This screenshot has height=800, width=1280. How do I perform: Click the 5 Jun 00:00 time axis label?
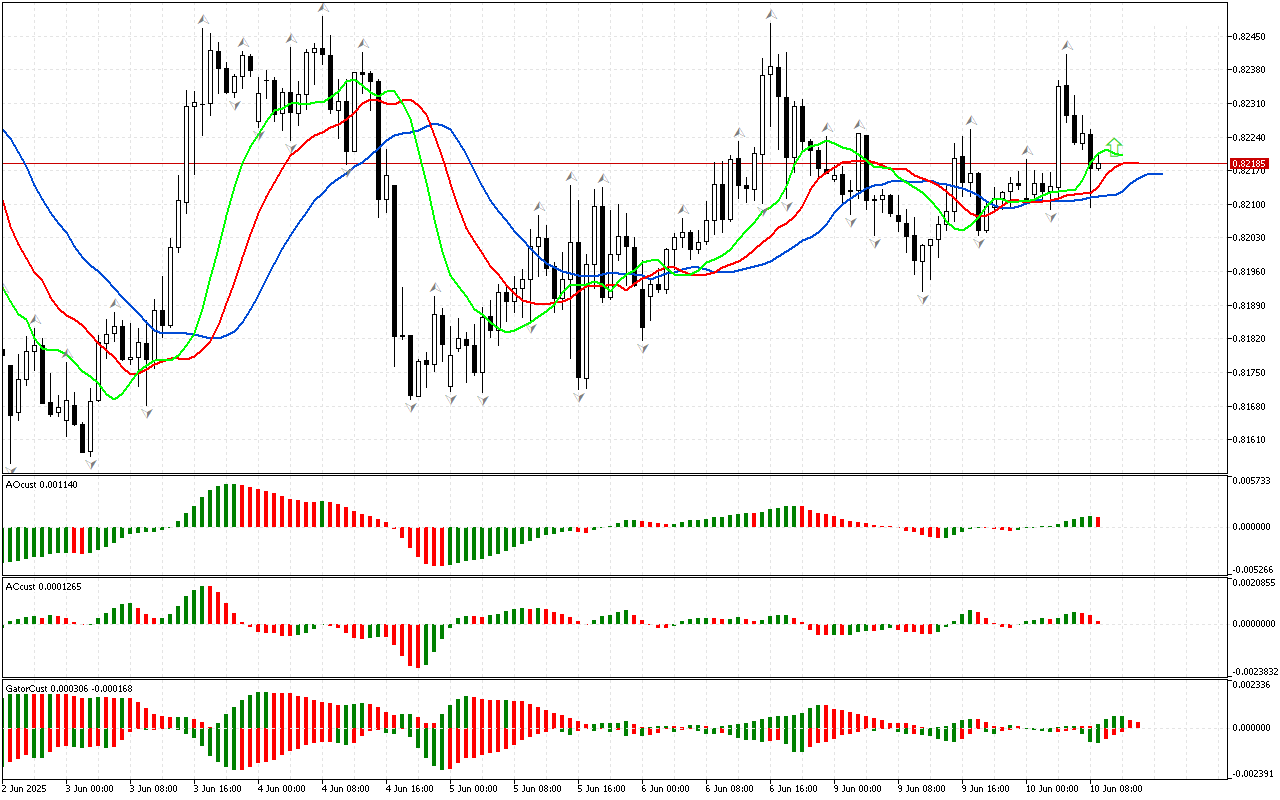pos(474,788)
